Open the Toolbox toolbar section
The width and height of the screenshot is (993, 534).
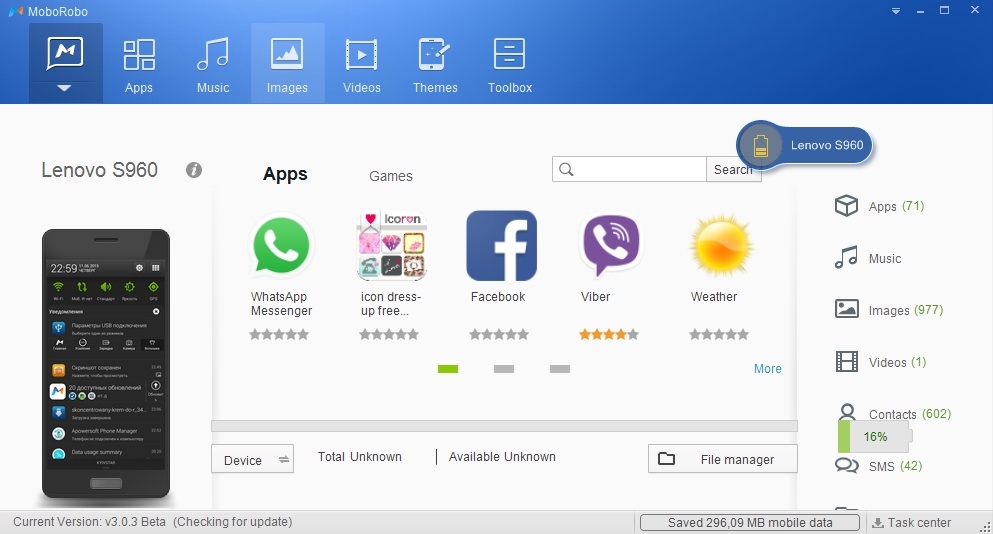click(x=510, y=65)
